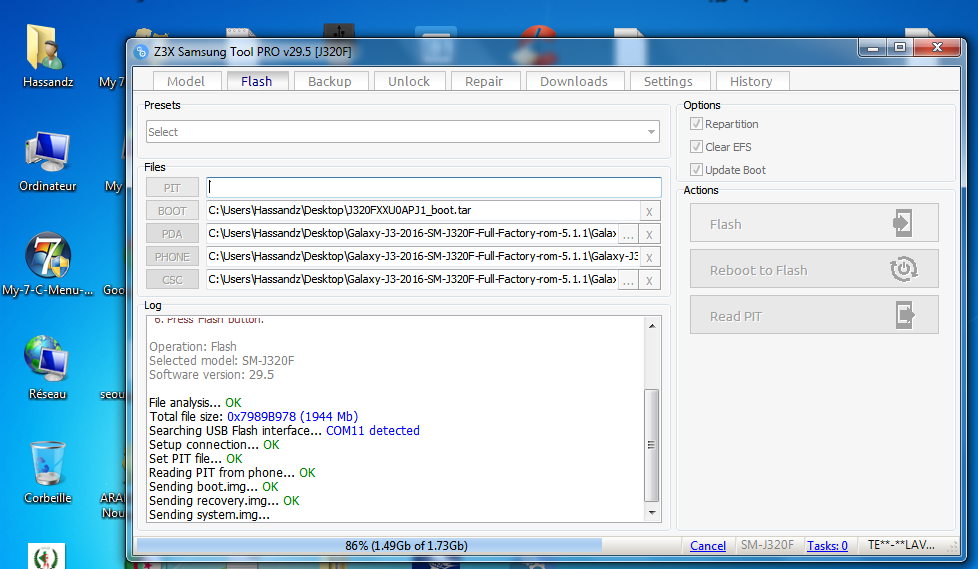Image resolution: width=978 pixels, height=569 pixels.
Task: Switch to the History tab
Action: point(751,81)
